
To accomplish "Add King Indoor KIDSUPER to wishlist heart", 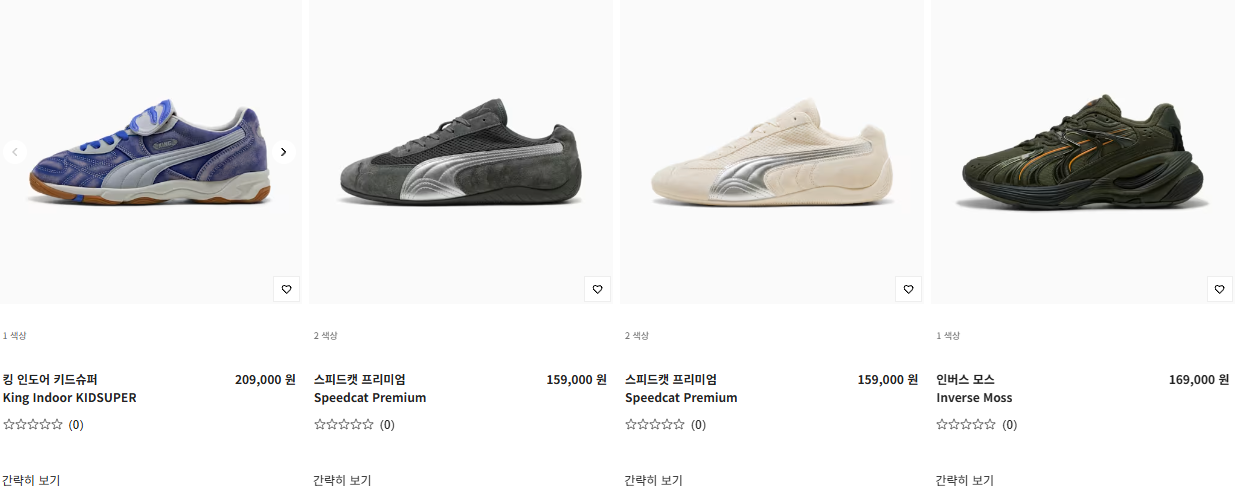I will 286,289.
